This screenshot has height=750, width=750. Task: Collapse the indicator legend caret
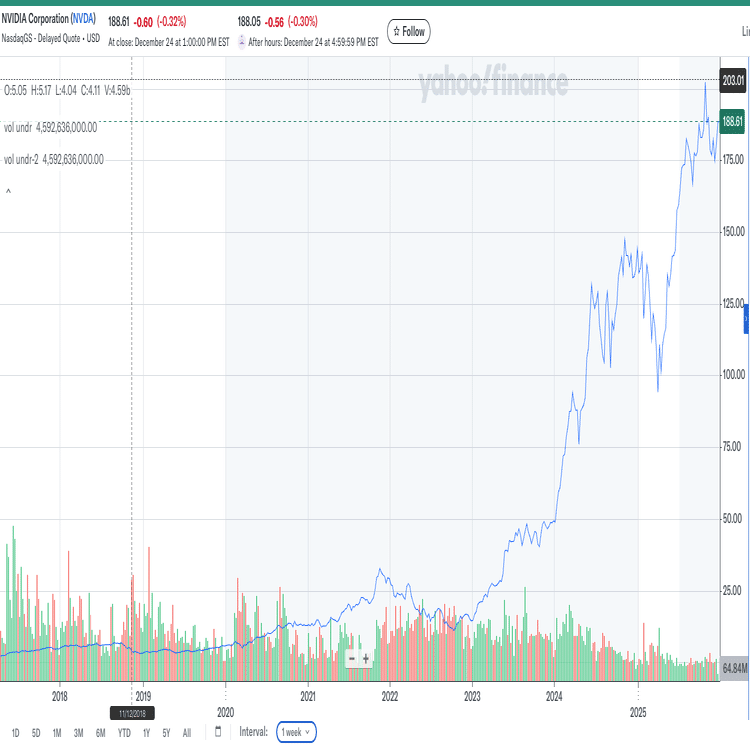pyautogui.click(x=8, y=191)
